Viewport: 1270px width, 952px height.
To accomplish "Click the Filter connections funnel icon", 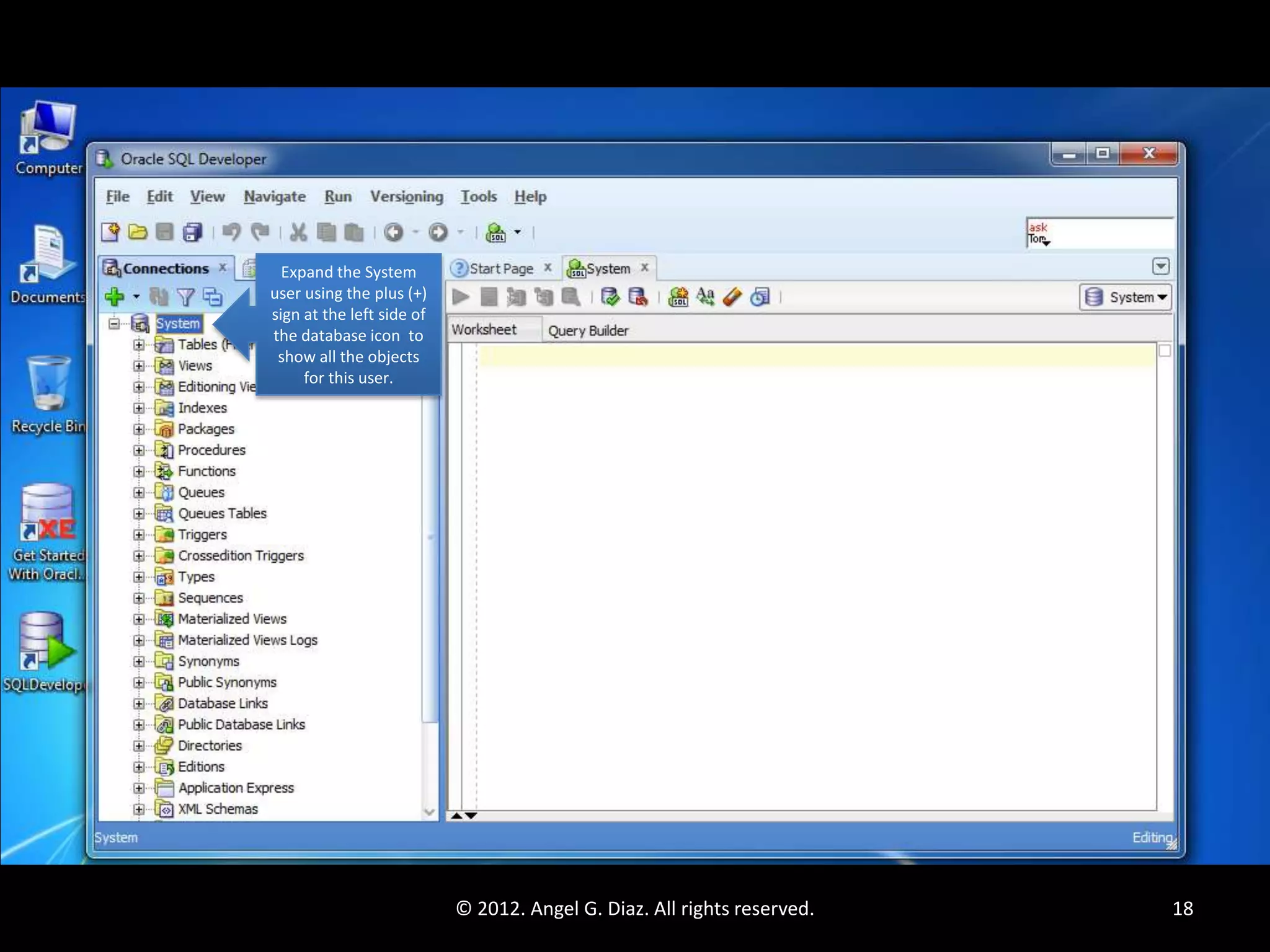I will pyautogui.click(x=185, y=297).
